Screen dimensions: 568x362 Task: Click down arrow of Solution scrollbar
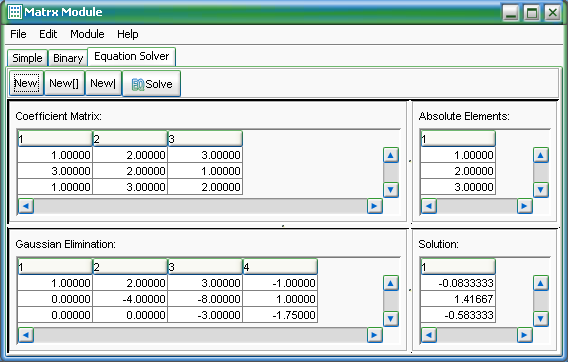[x=540, y=319]
